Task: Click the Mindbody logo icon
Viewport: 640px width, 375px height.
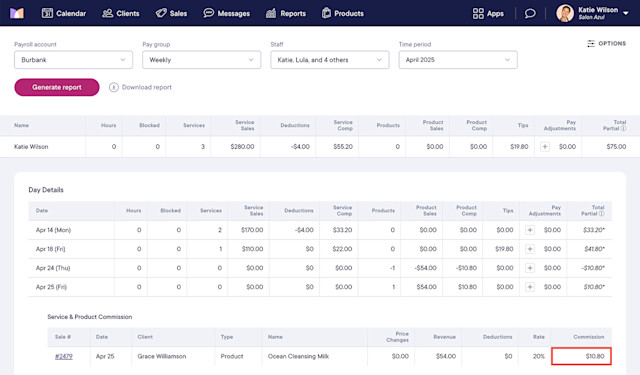Action: [x=17, y=13]
